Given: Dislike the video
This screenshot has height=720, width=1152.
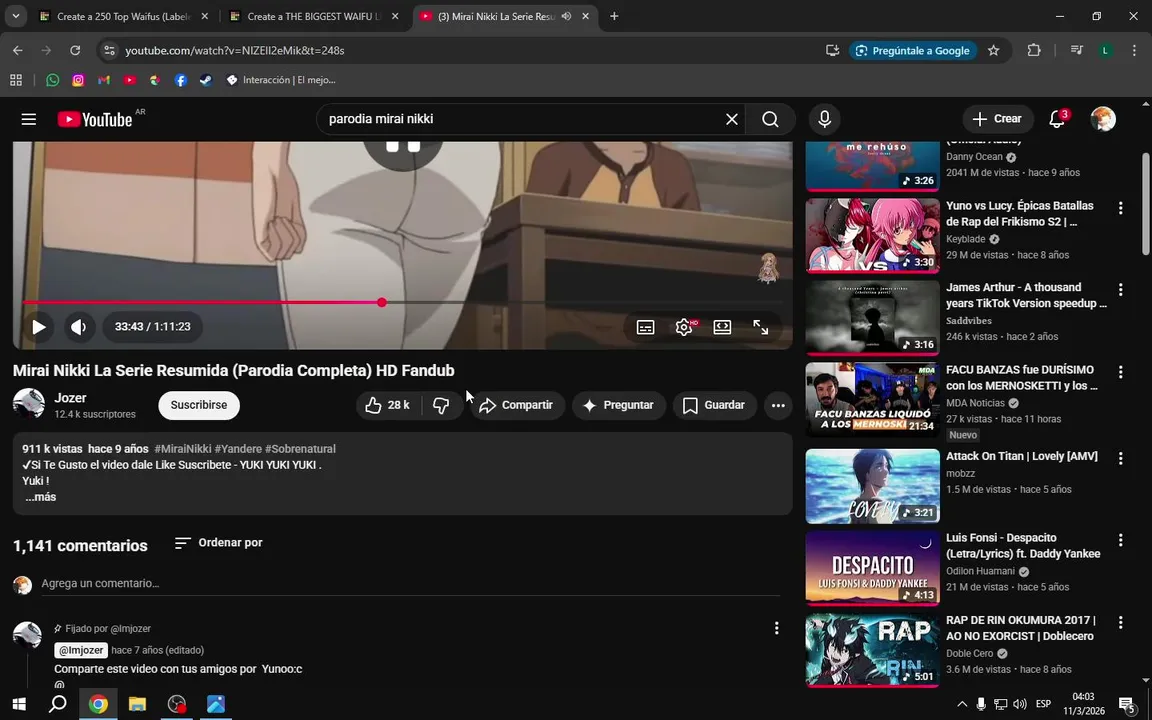Looking at the screenshot, I should 441,405.
